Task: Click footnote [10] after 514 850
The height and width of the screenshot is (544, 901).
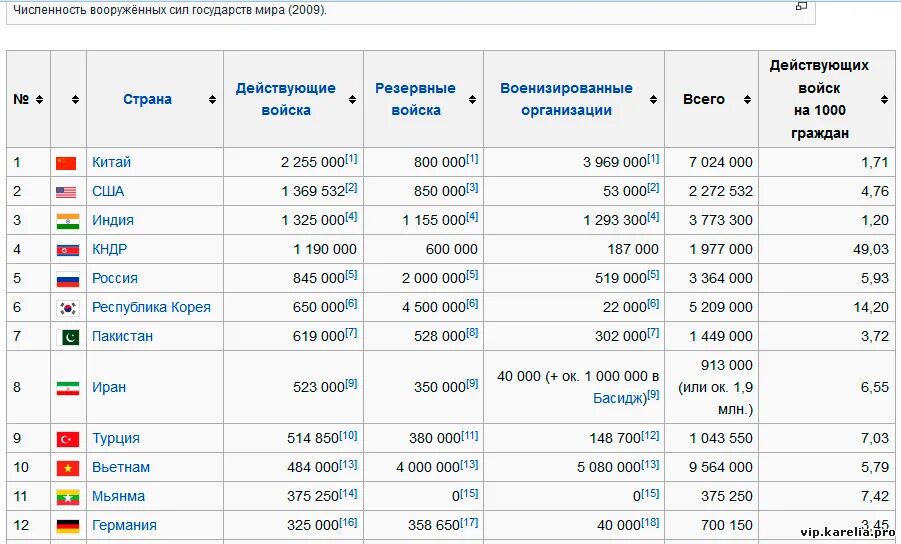Action: point(348,435)
